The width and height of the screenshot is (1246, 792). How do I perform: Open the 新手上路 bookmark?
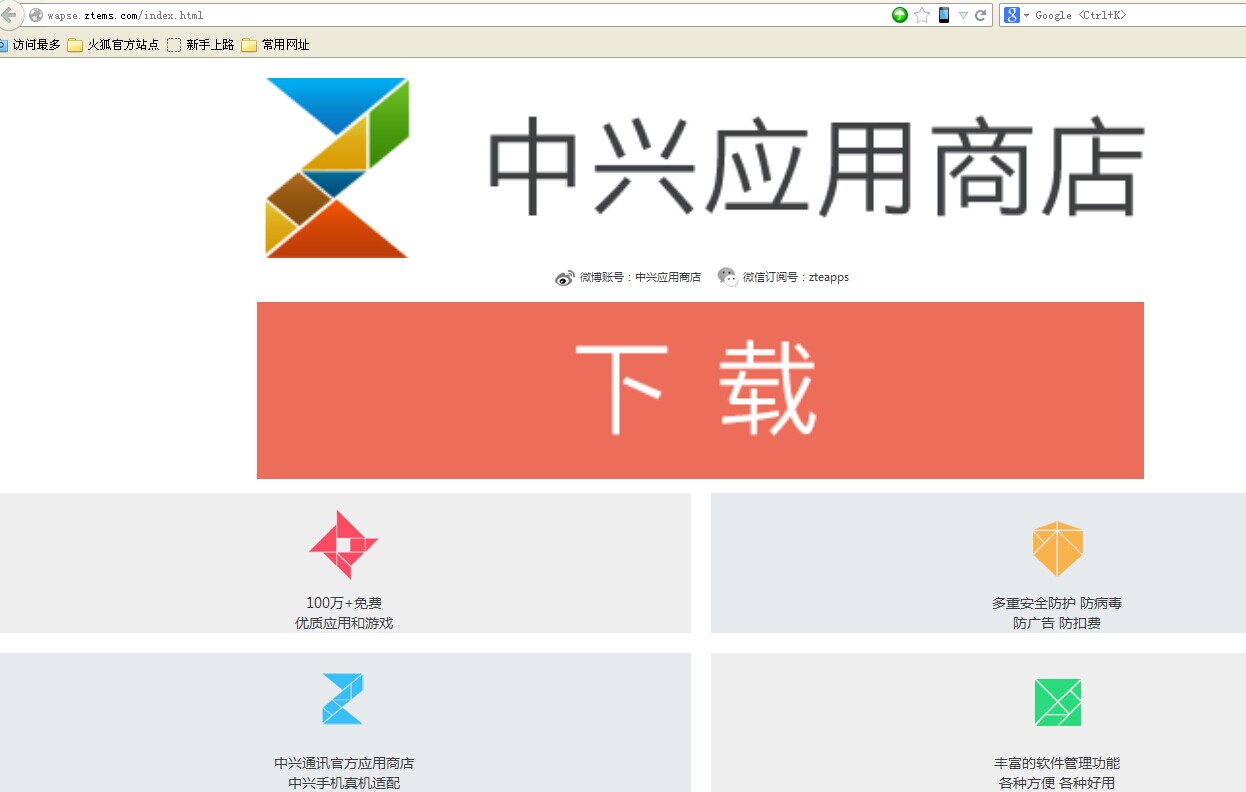[200, 45]
